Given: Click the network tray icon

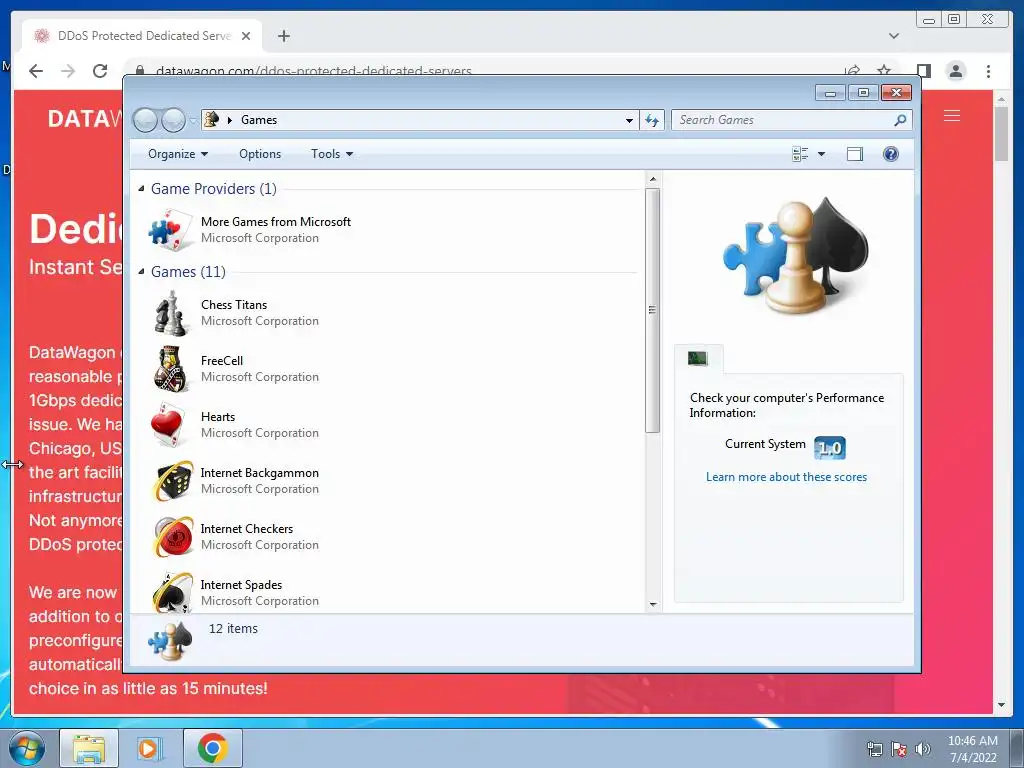Looking at the screenshot, I should coord(874,749).
